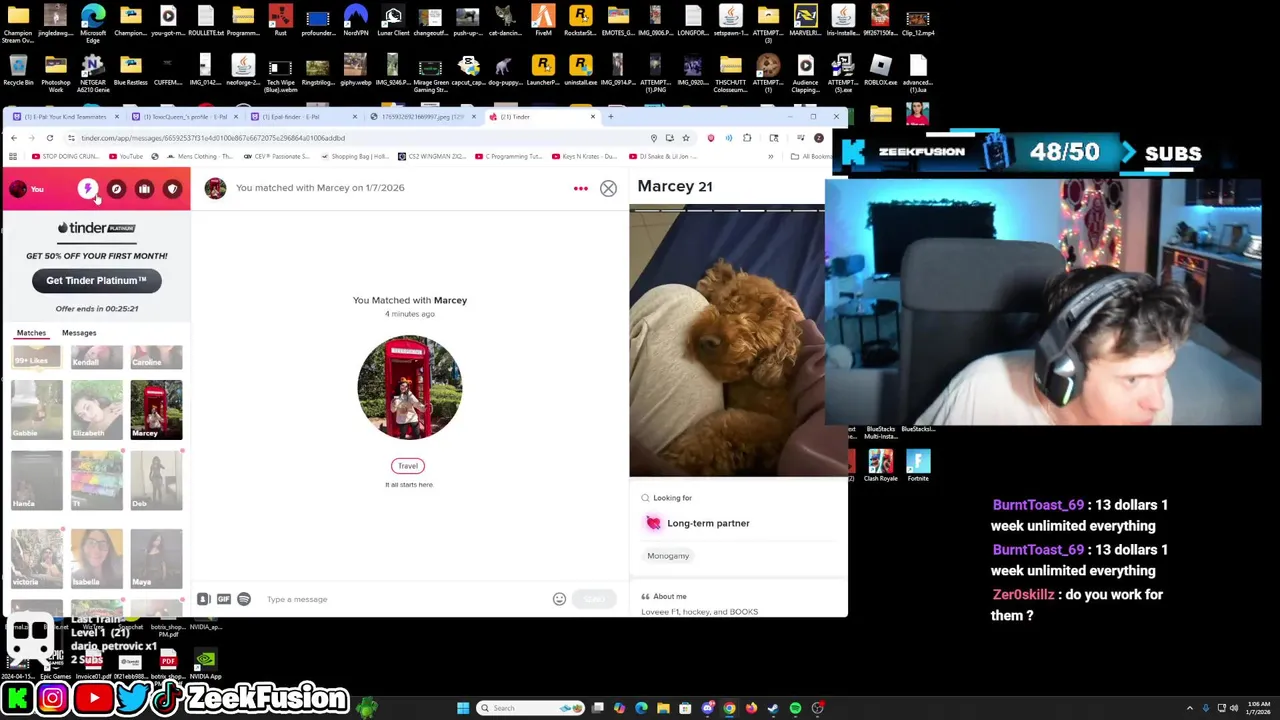The width and height of the screenshot is (1280, 720).
Task: Switch to the Messages tab
Action: (x=79, y=333)
